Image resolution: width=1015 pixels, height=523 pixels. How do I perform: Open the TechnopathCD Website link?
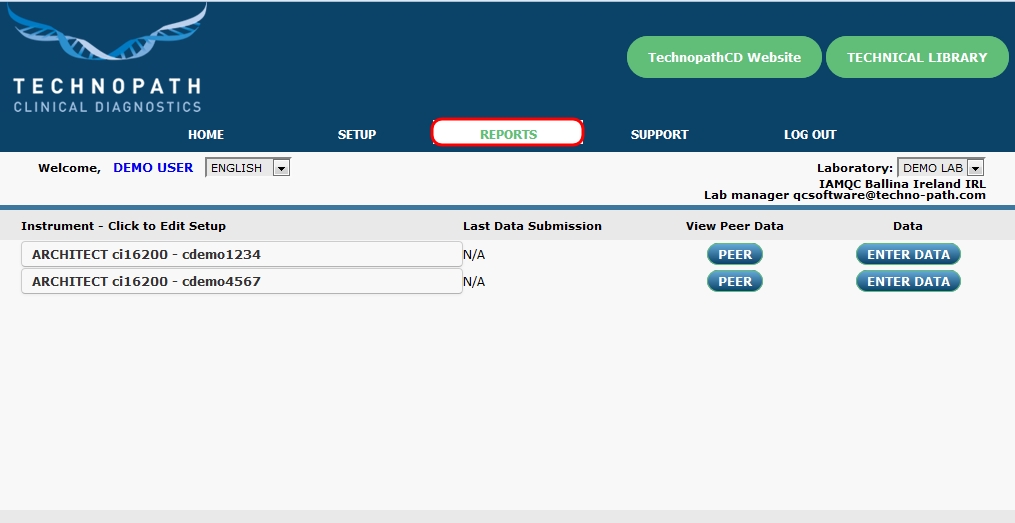tap(724, 57)
